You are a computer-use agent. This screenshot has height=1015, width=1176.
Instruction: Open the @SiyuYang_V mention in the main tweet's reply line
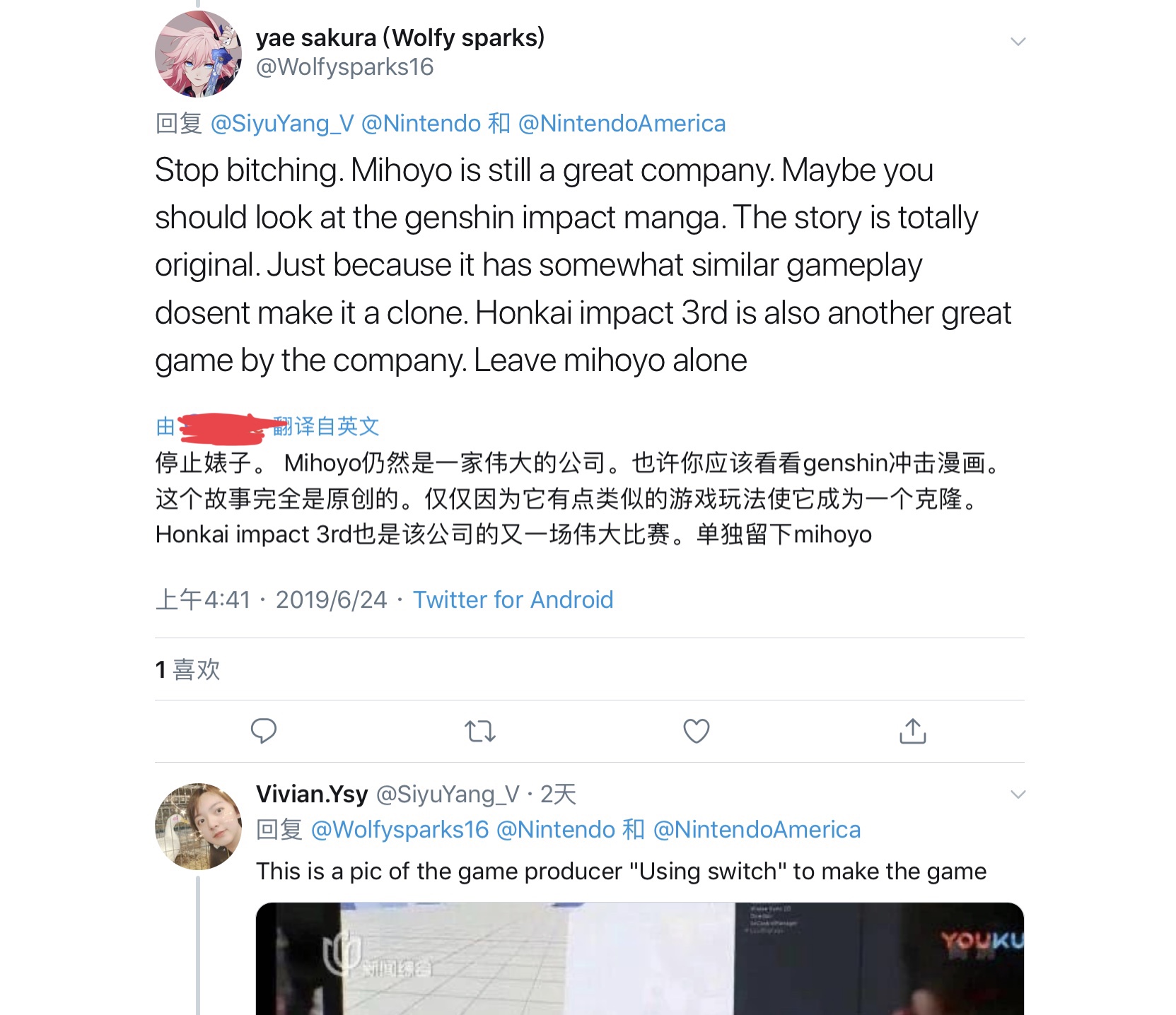[282, 124]
